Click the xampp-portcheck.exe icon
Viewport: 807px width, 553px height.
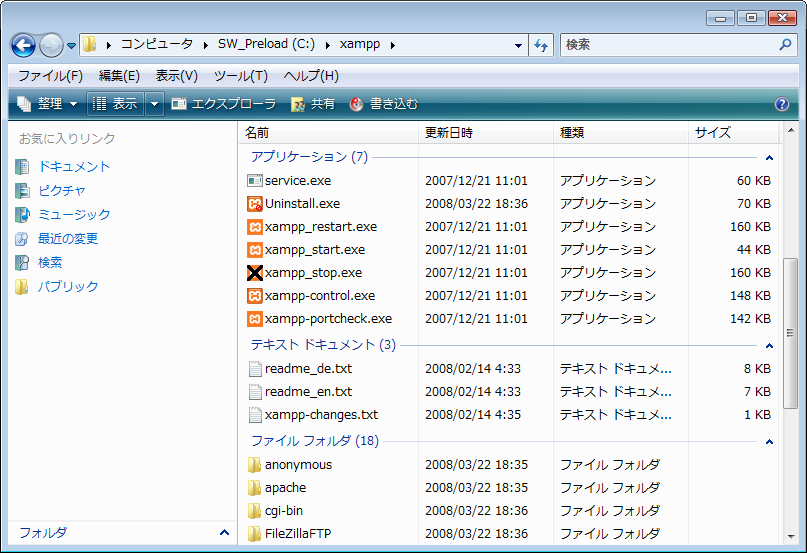point(255,319)
